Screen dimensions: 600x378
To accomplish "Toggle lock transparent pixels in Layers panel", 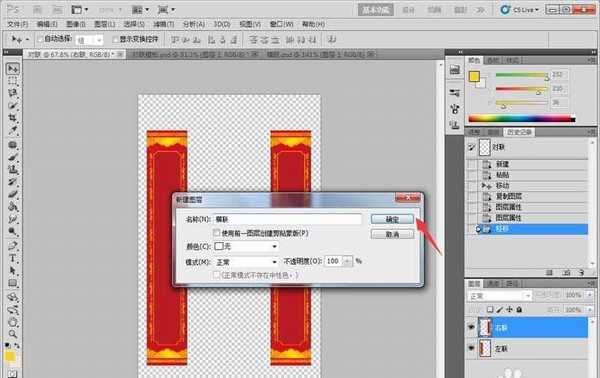I will coord(490,309).
